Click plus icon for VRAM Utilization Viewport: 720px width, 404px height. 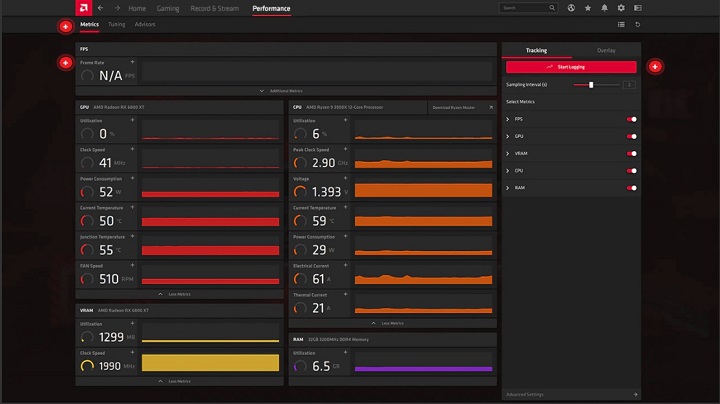[x=132, y=324]
